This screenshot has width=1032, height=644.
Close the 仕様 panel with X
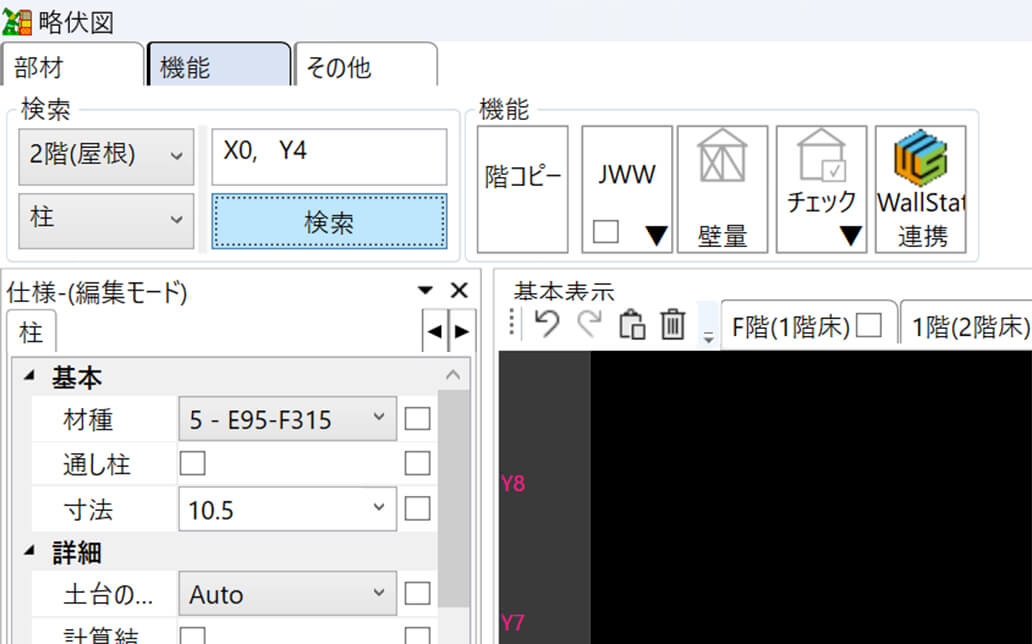click(x=459, y=291)
